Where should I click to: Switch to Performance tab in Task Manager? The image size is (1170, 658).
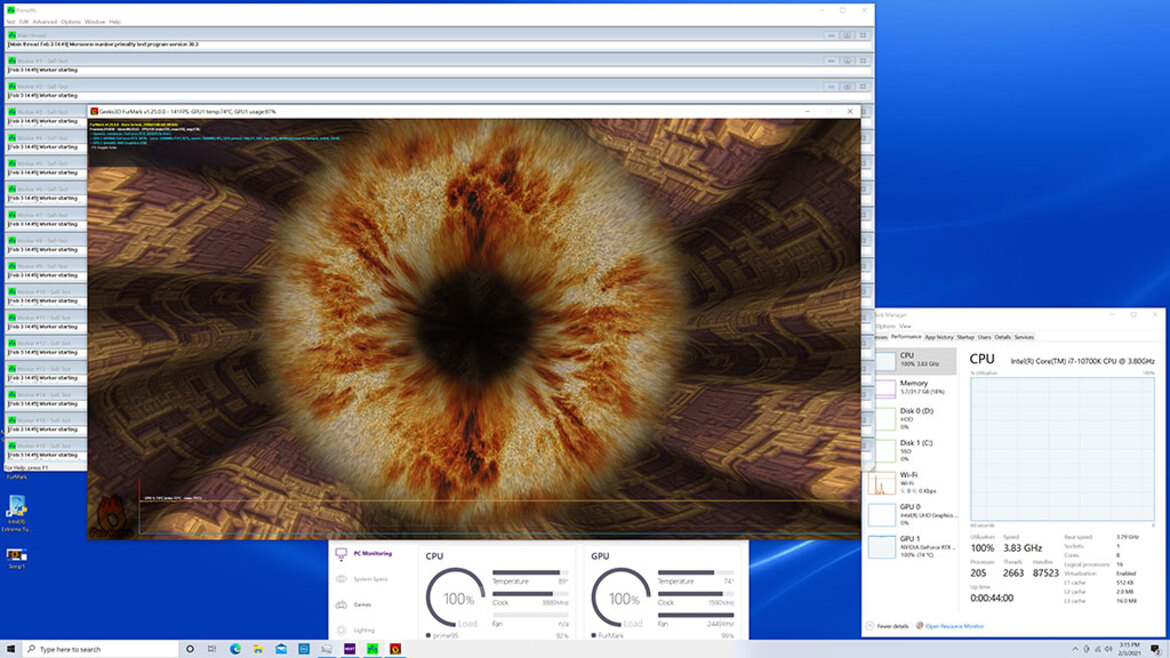point(906,337)
